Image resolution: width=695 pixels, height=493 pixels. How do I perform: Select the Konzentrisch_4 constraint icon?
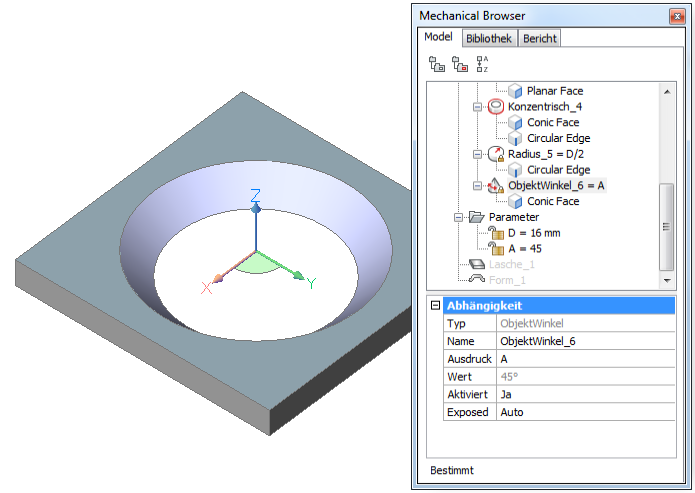496,107
